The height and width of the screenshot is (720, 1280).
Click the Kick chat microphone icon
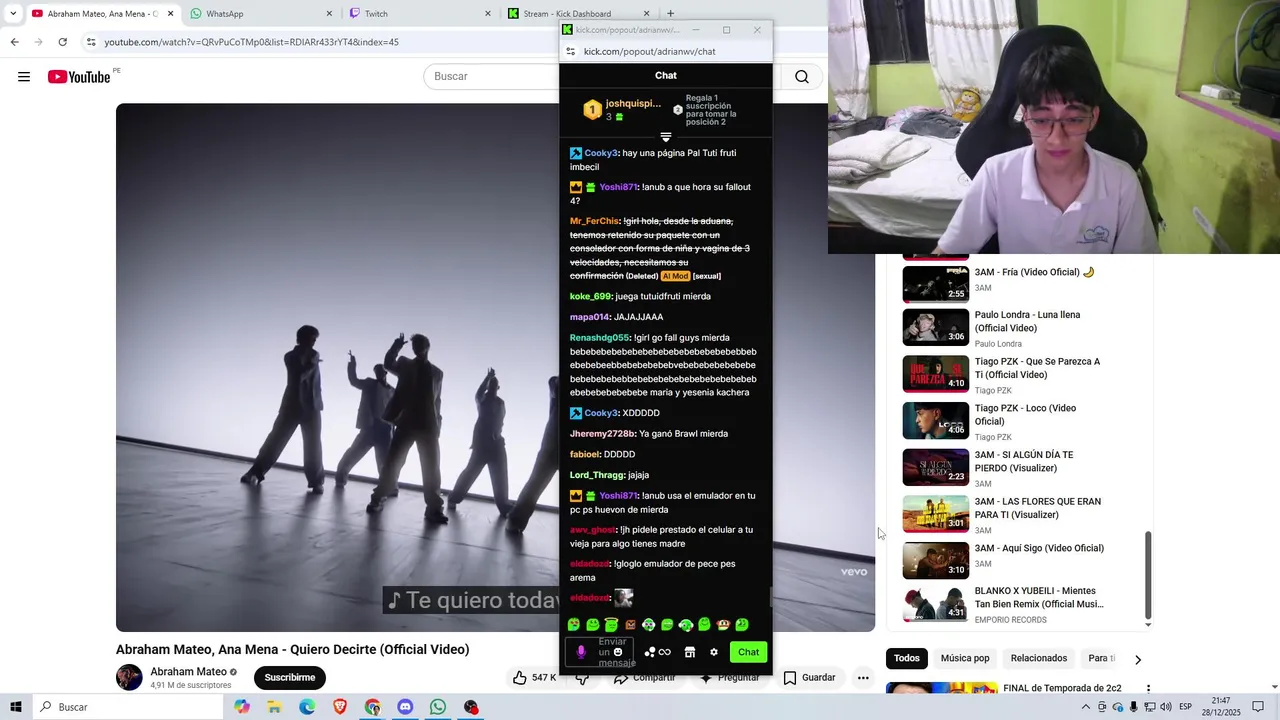(x=581, y=652)
